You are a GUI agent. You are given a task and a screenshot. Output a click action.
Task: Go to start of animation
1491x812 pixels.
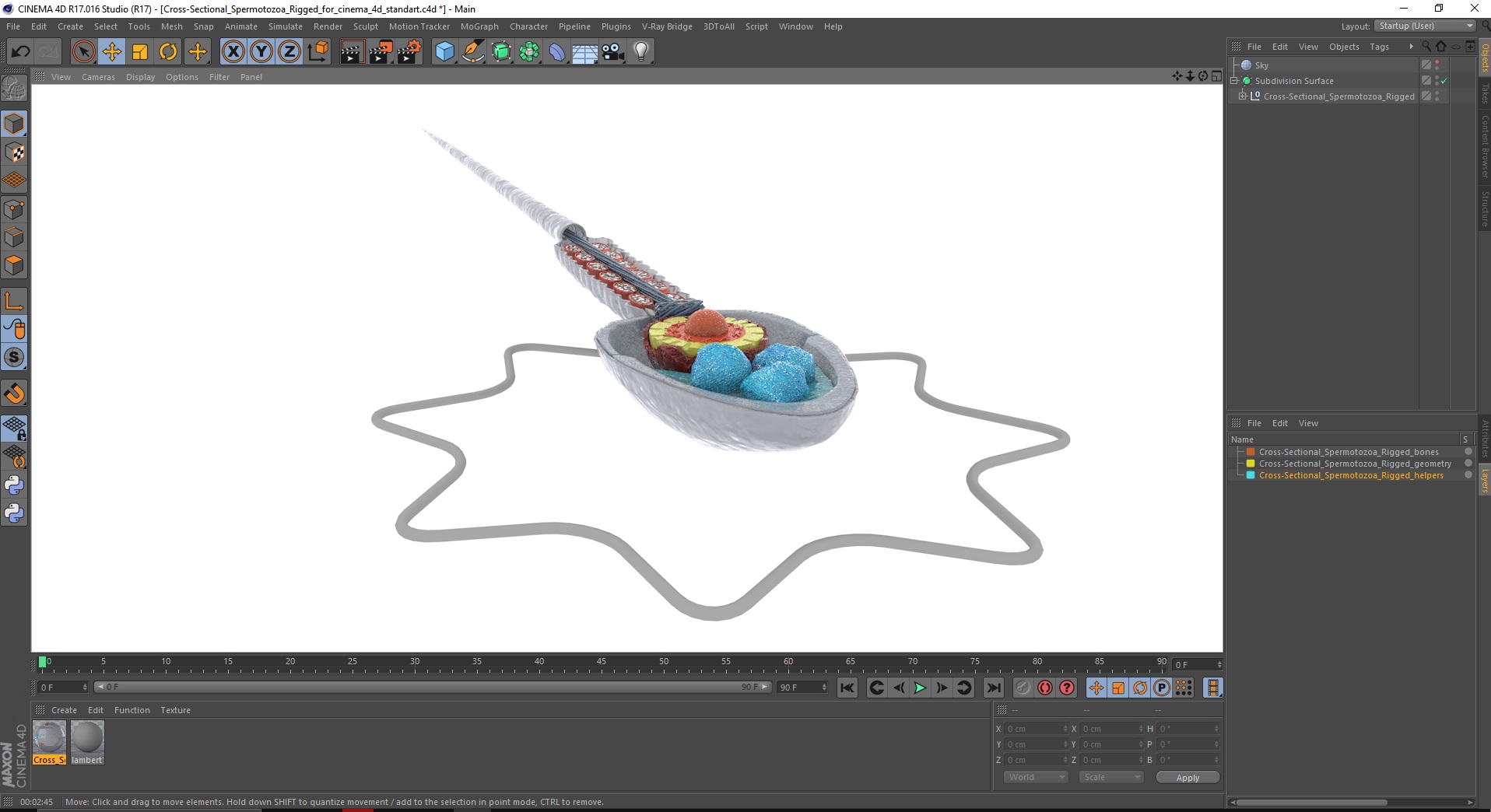pyautogui.click(x=847, y=688)
